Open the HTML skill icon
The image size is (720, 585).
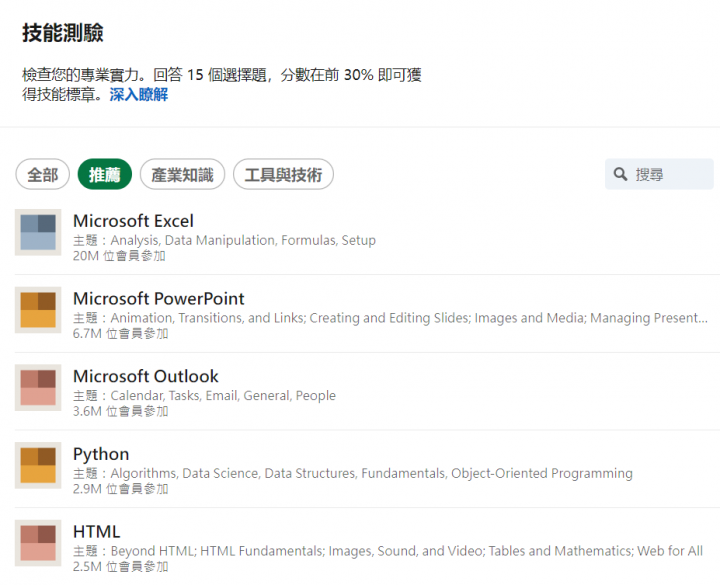(x=38, y=543)
